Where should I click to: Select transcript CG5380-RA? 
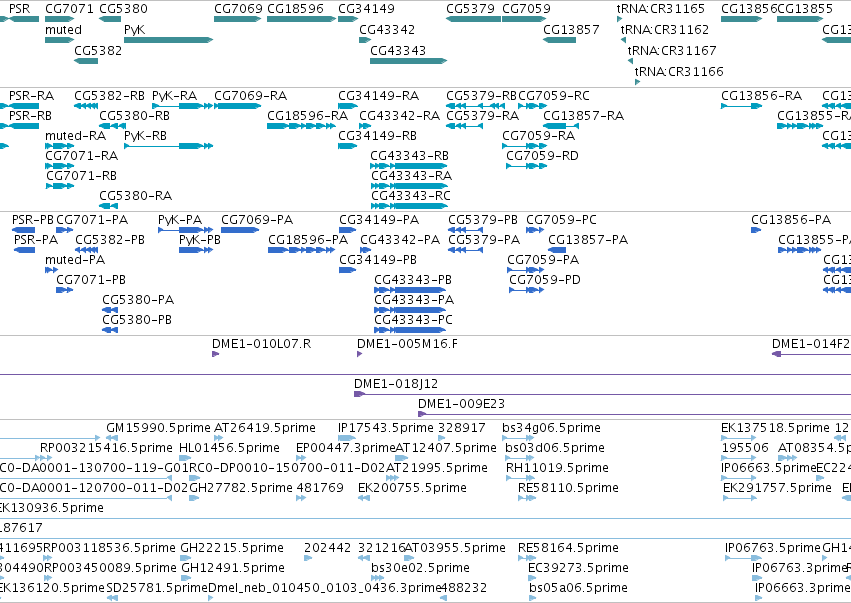[109, 206]
